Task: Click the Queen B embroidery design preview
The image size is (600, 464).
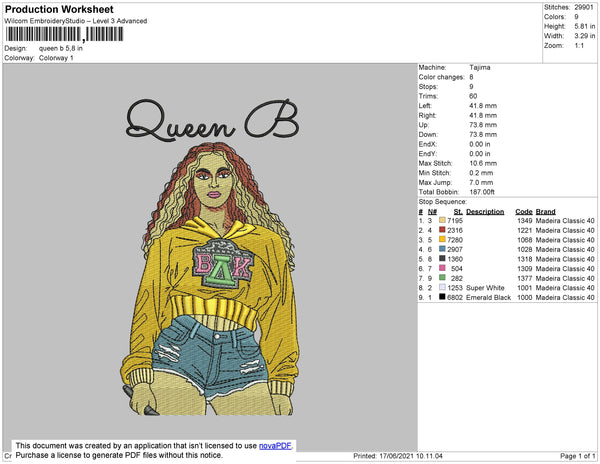Action: point(210,257)
